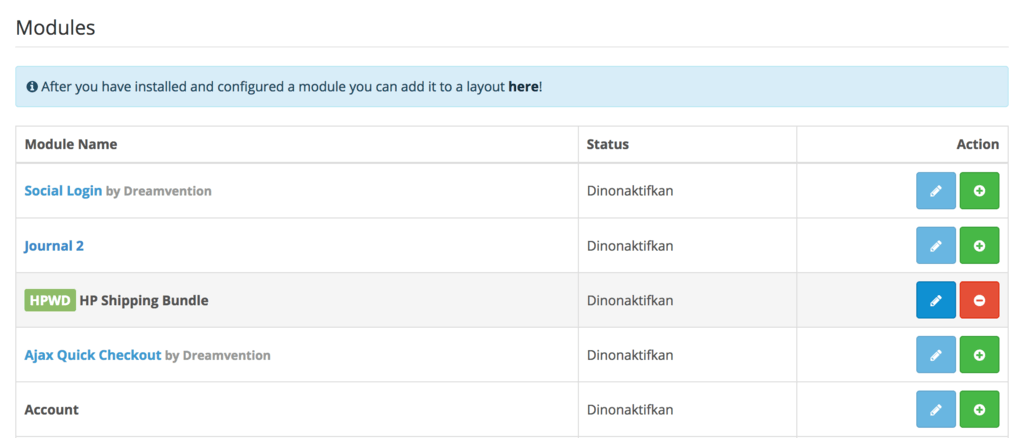The height and width of the screenshot is (438, 1024).
Task: Edit the HP Shipping Bundle module
Action: (935, 300)
